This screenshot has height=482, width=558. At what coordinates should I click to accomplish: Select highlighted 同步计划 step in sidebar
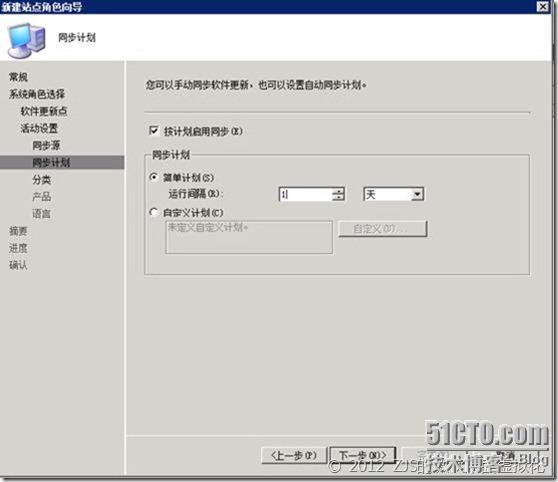(62, 162)
